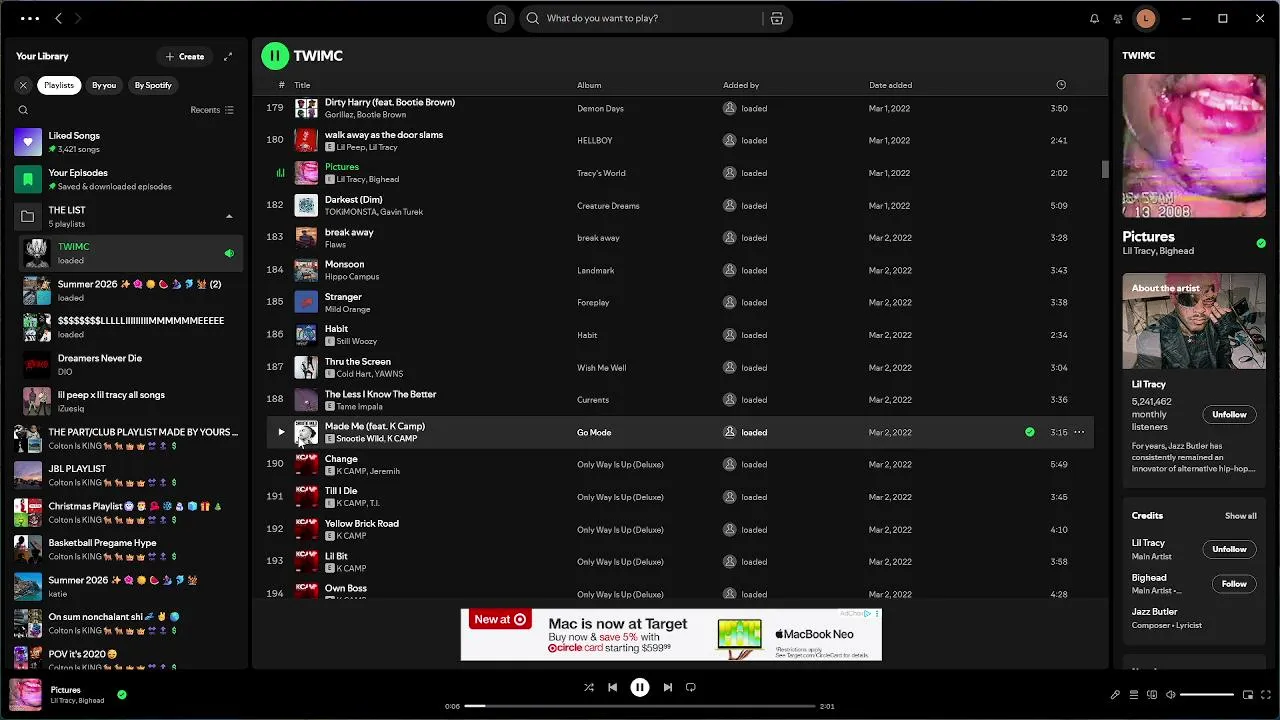Sort by Title column header

pyautogui.click(x=302, y=85)
